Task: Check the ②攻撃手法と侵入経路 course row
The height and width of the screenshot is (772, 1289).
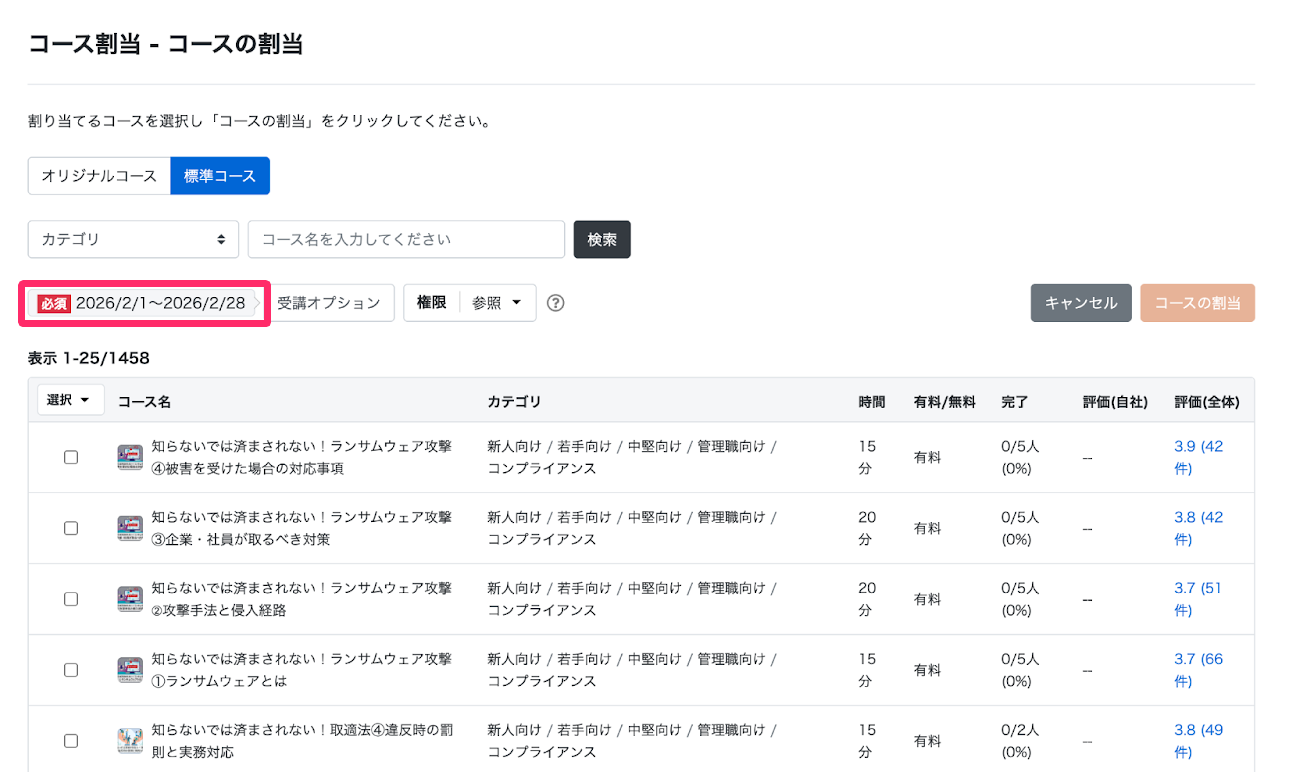Action: (71, 599)
